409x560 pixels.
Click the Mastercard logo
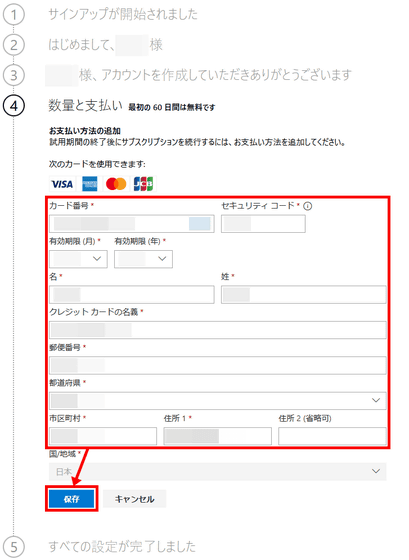coord(116,184)
